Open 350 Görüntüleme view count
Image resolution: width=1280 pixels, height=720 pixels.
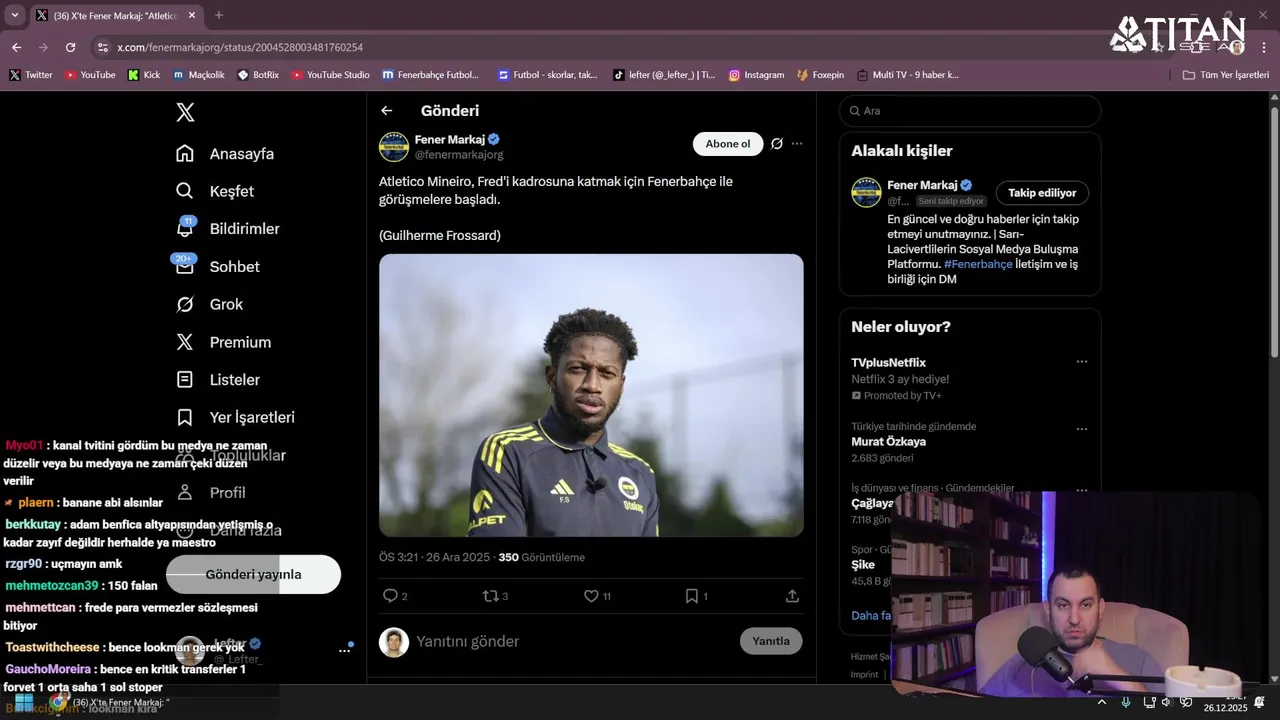pyautogui.click(x=541, y=557)
